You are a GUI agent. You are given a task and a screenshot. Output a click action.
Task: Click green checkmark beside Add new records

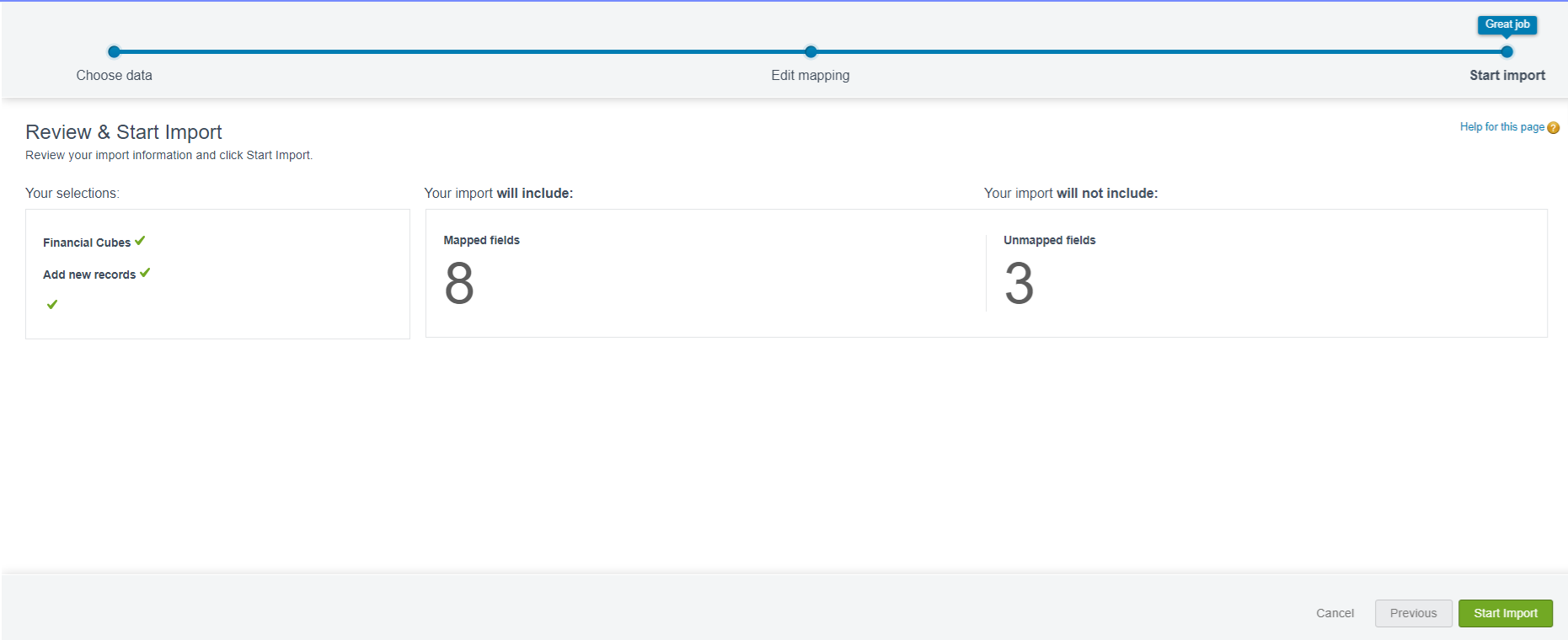145,273
